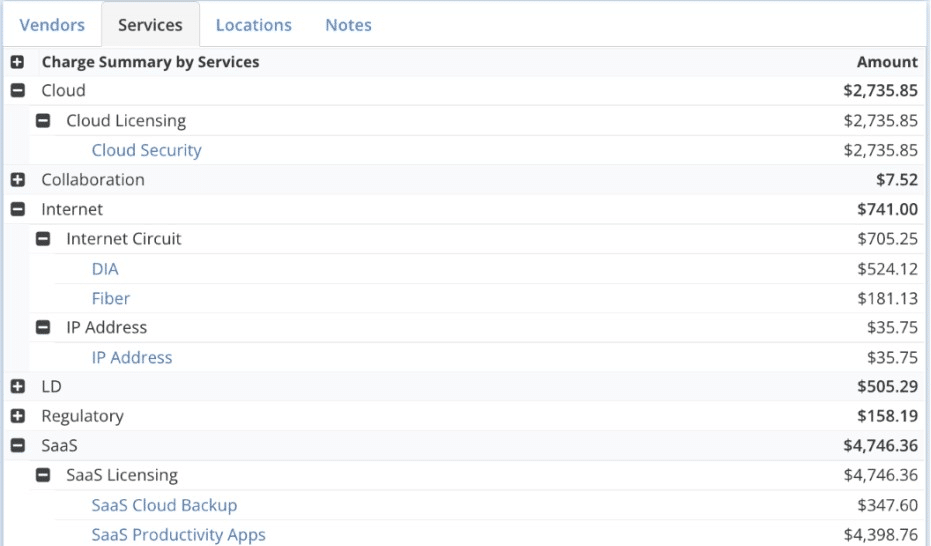Expand all rows in Charge Summary header
The width and height of the screenshot is (931, 546).
[x=17, y=62]
